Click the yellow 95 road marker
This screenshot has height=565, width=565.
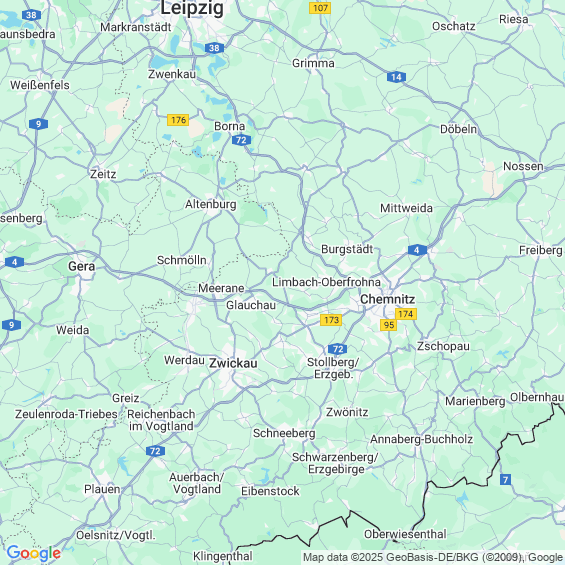pos(388,325)
